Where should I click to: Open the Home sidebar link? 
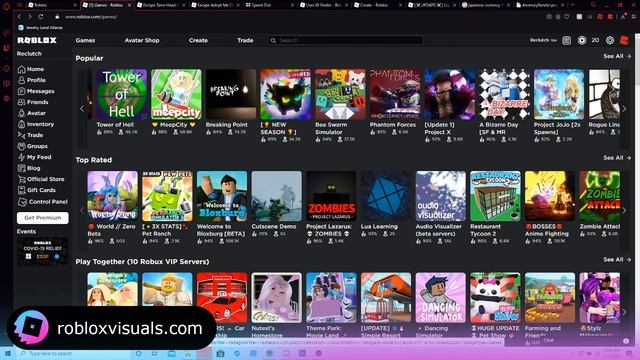tap(31, 69)
